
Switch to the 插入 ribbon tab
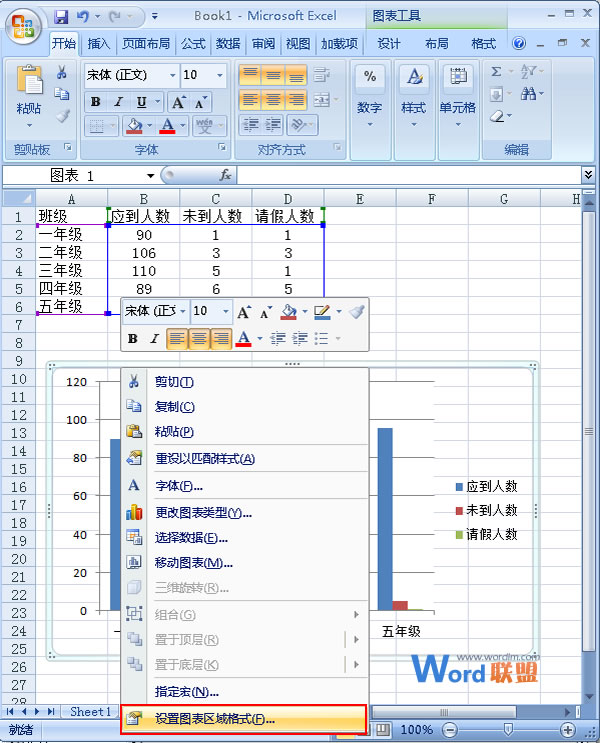99,44
